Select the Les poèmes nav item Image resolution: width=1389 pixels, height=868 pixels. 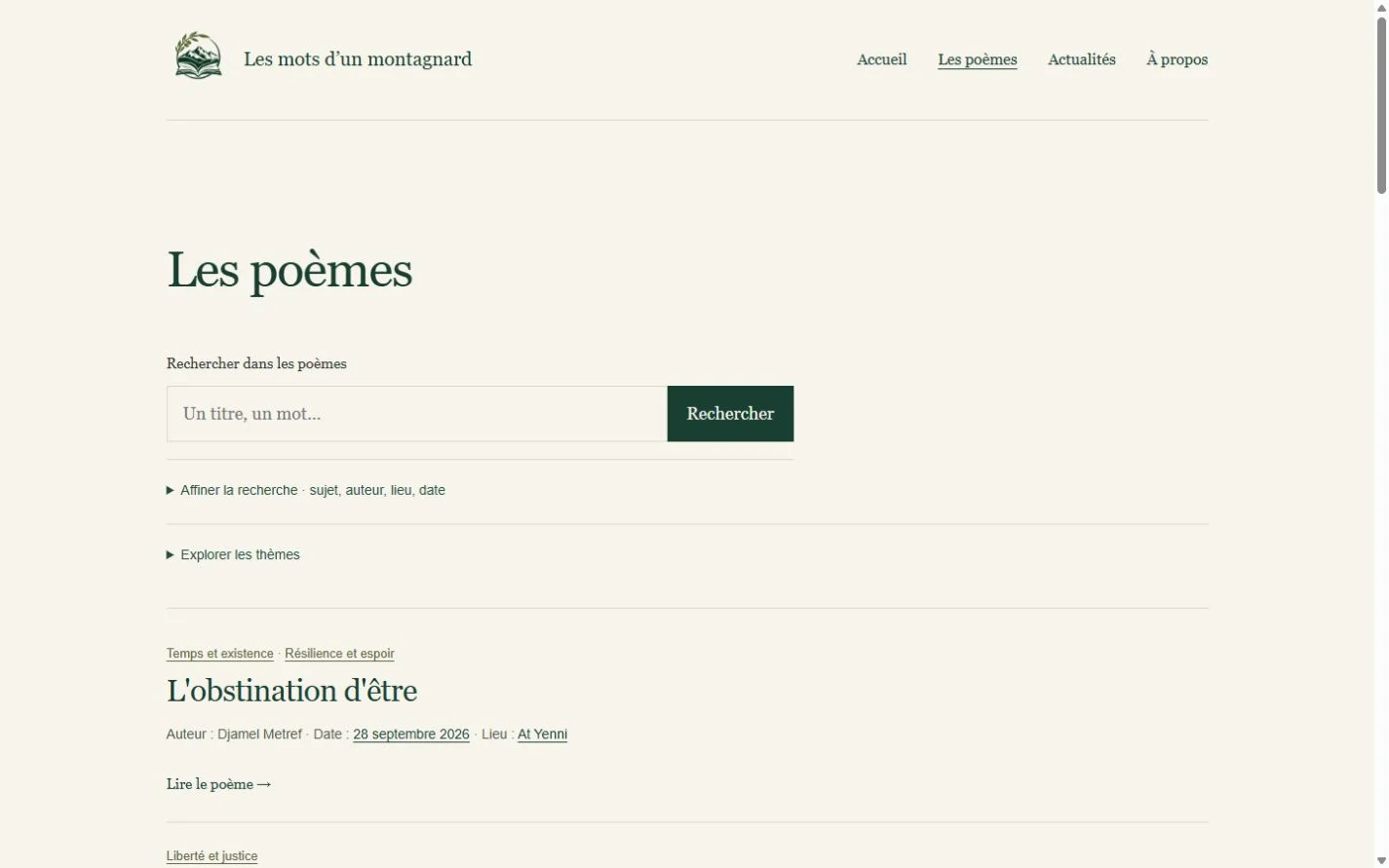click(978, 59)
